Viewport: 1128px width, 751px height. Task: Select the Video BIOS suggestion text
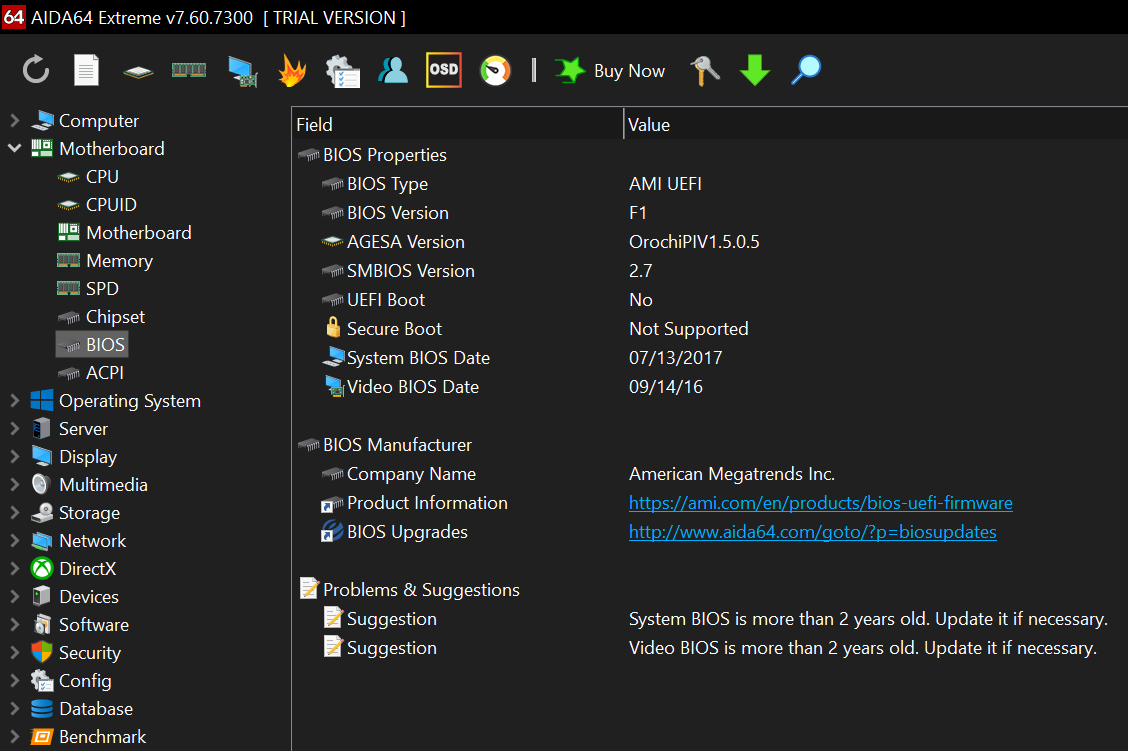863,648
